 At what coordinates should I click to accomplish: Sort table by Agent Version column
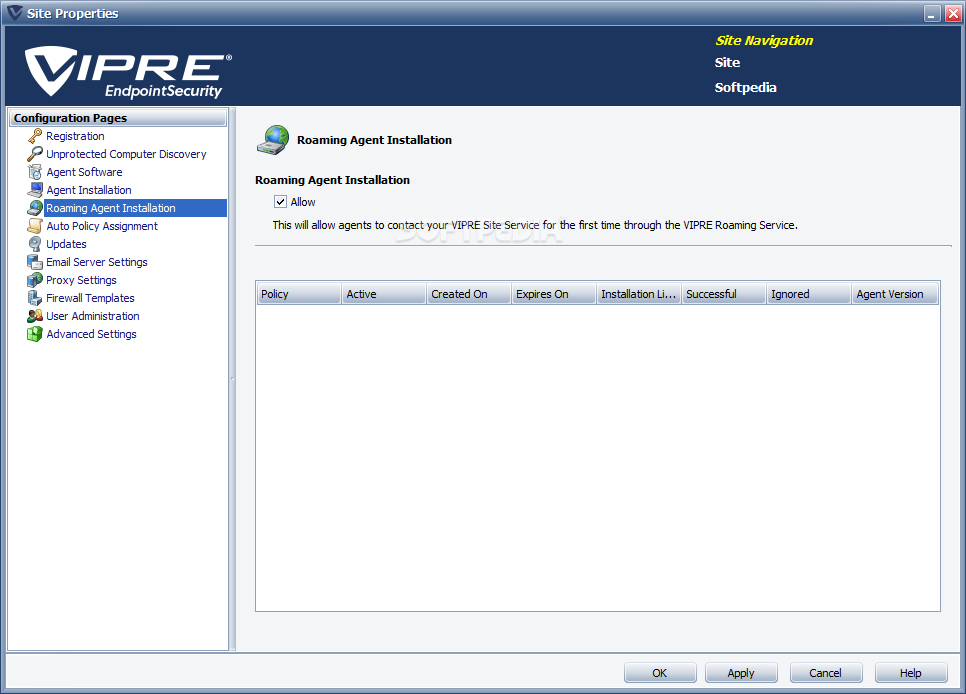[895, 294]
